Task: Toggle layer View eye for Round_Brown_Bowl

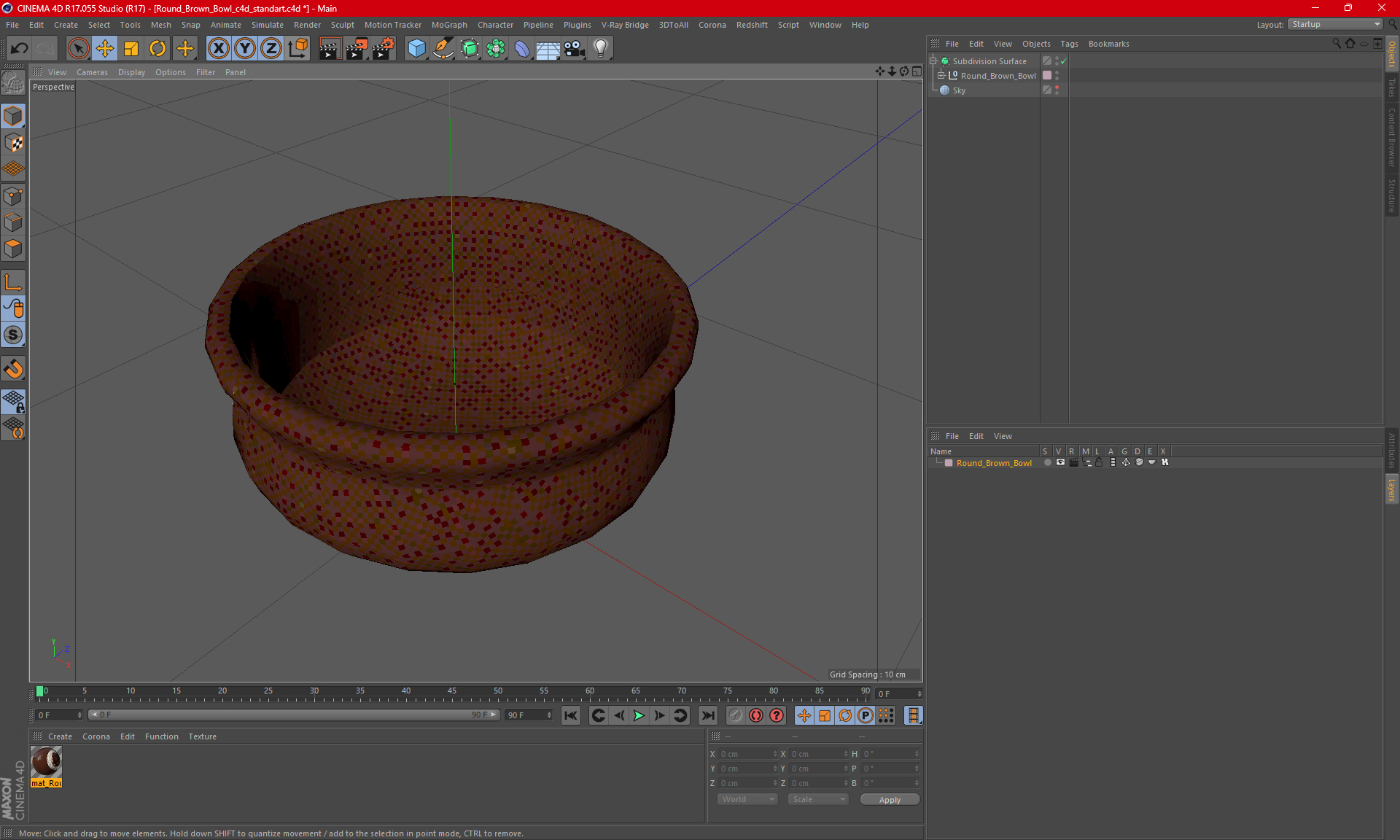Action: point(1060,462)
